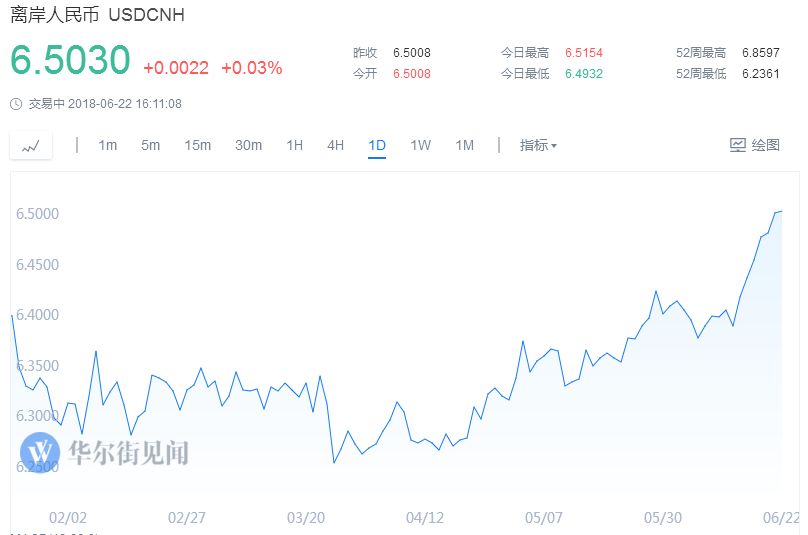The width and height of the screenshot is (808, 535).
Task: Switch chart to 1H interval
Action: click(294, 145)
